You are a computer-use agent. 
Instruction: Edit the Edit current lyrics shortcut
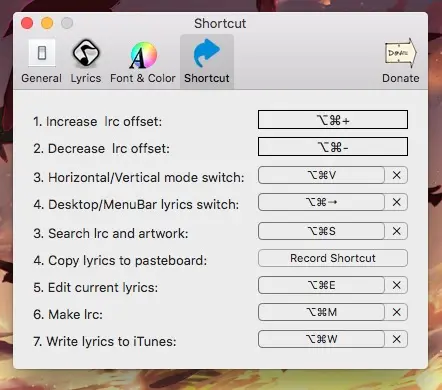(x=321, y=285)
